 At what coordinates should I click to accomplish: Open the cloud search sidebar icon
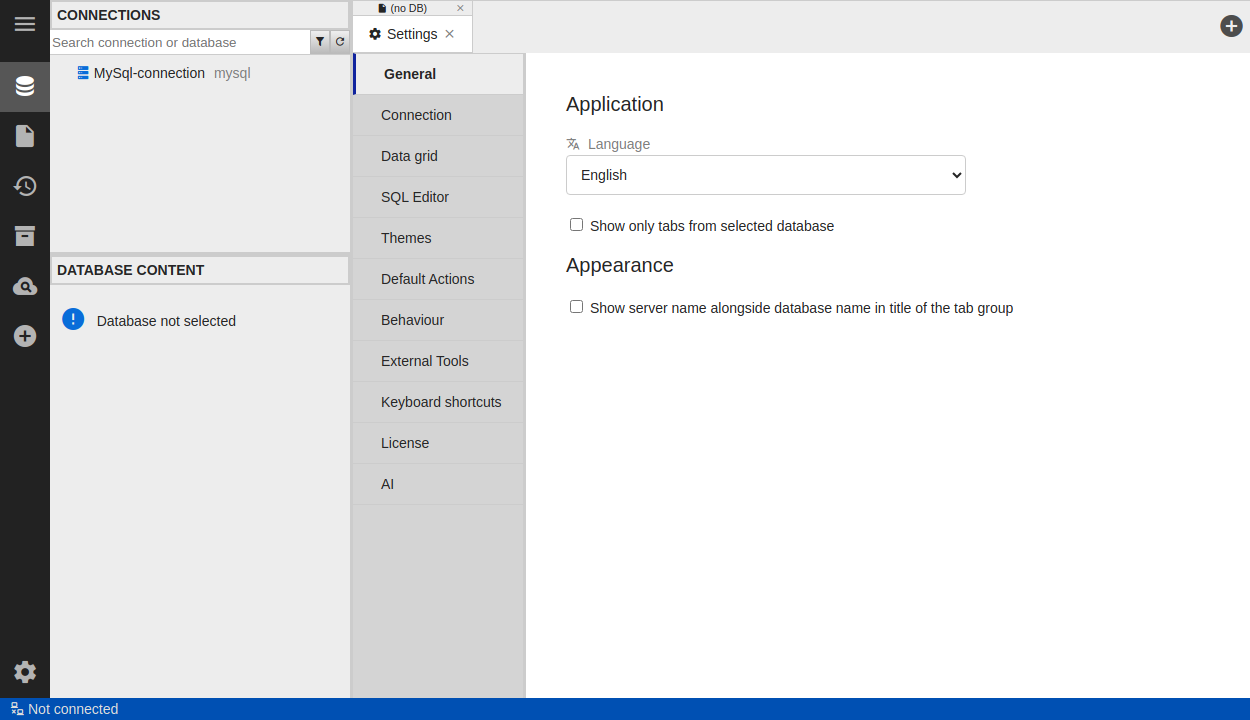(x=25, y=287)
